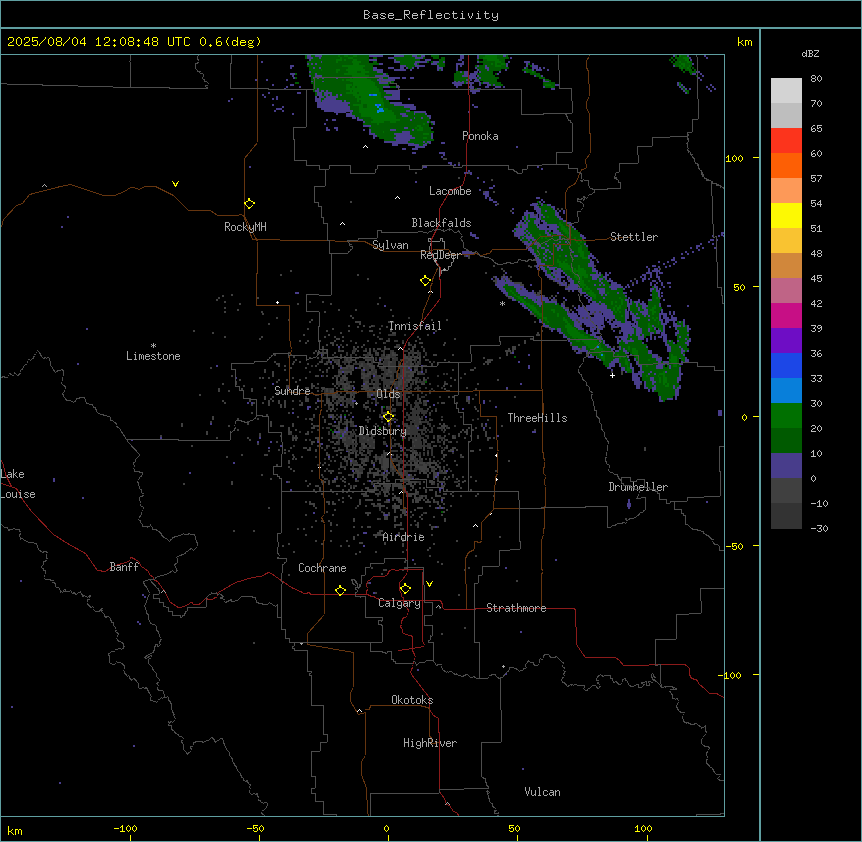Click the Sundre town label
The image size is (862, 842).
(x=292, y=391)
